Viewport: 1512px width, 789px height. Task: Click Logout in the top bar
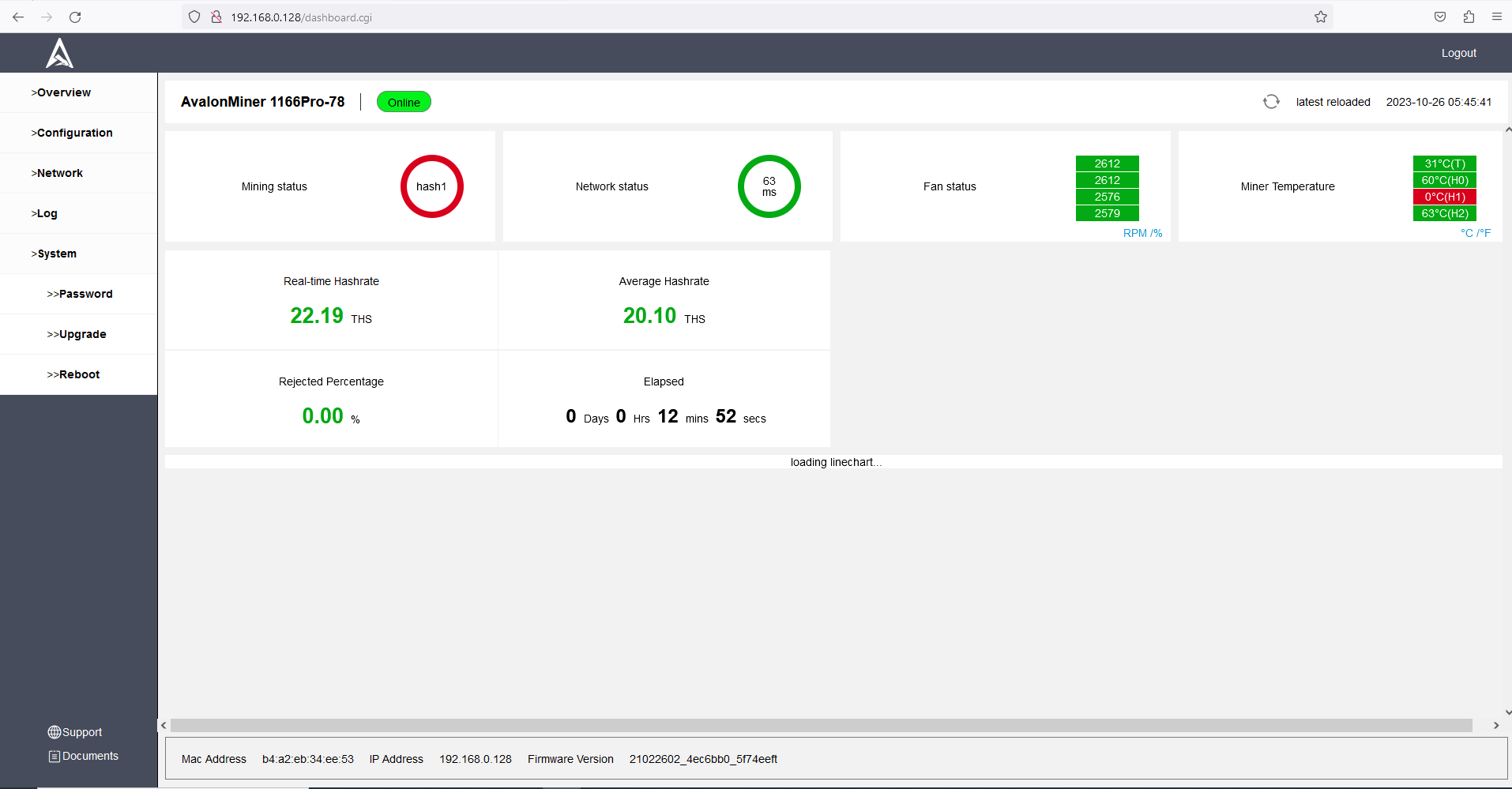[1458, 53]
